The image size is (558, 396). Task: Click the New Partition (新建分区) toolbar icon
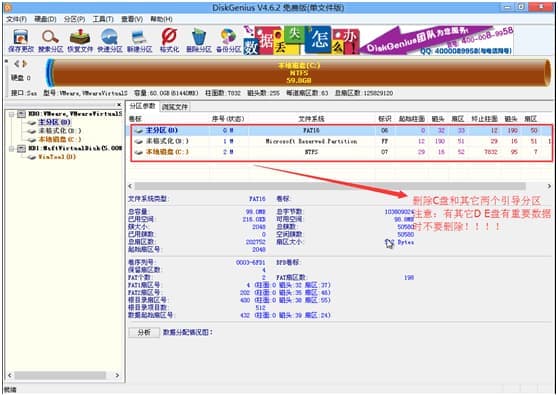(x=139, y=37)
